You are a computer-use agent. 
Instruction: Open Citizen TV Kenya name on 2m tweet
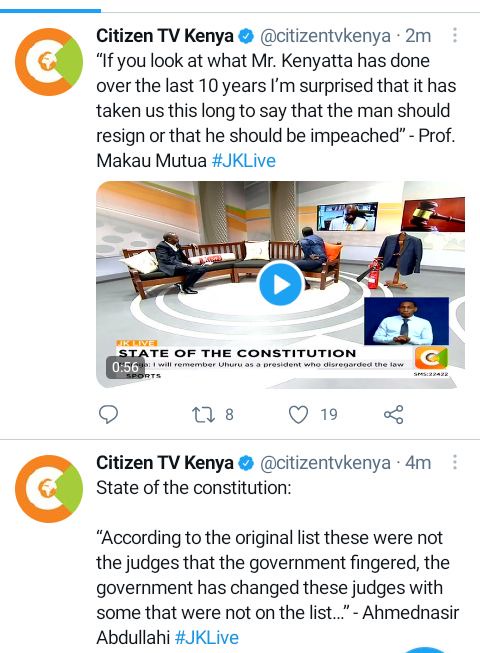[x=165, y=36]
